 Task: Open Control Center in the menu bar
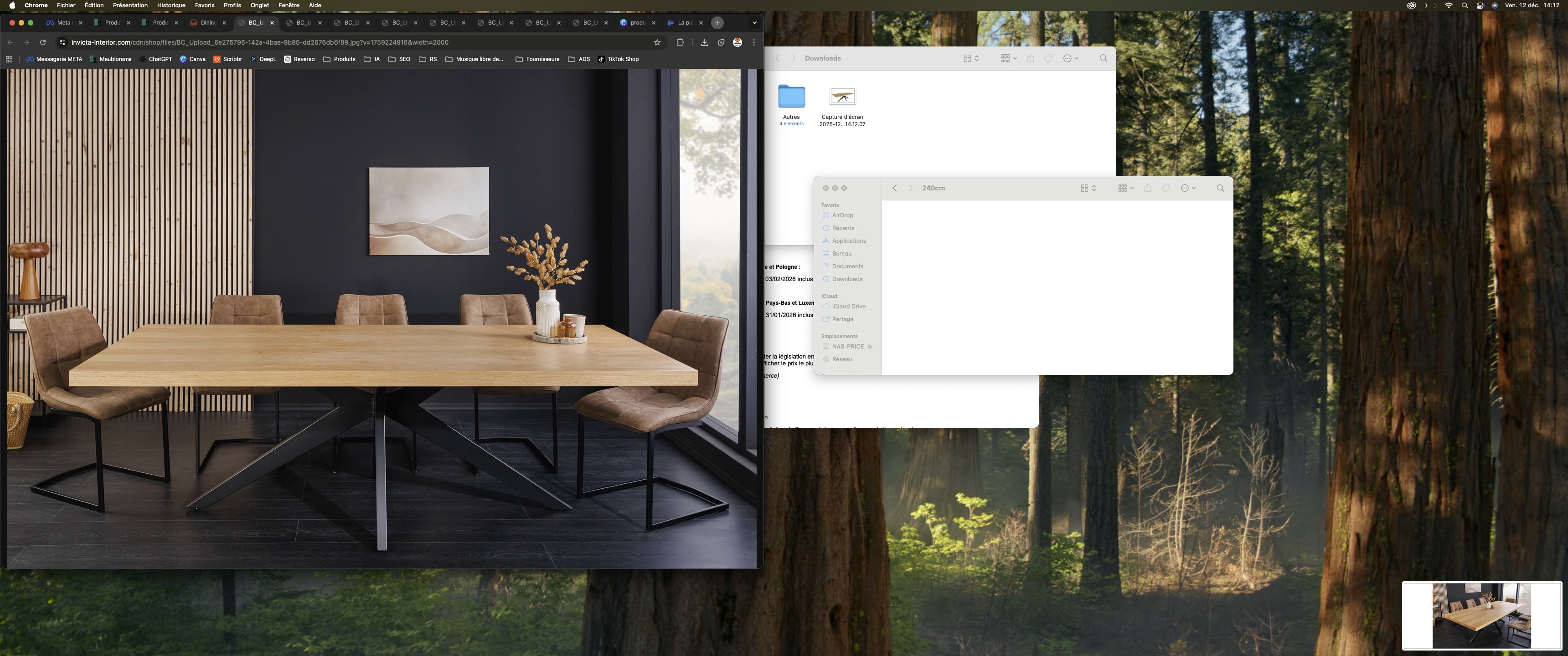[x=1480, y=5]
